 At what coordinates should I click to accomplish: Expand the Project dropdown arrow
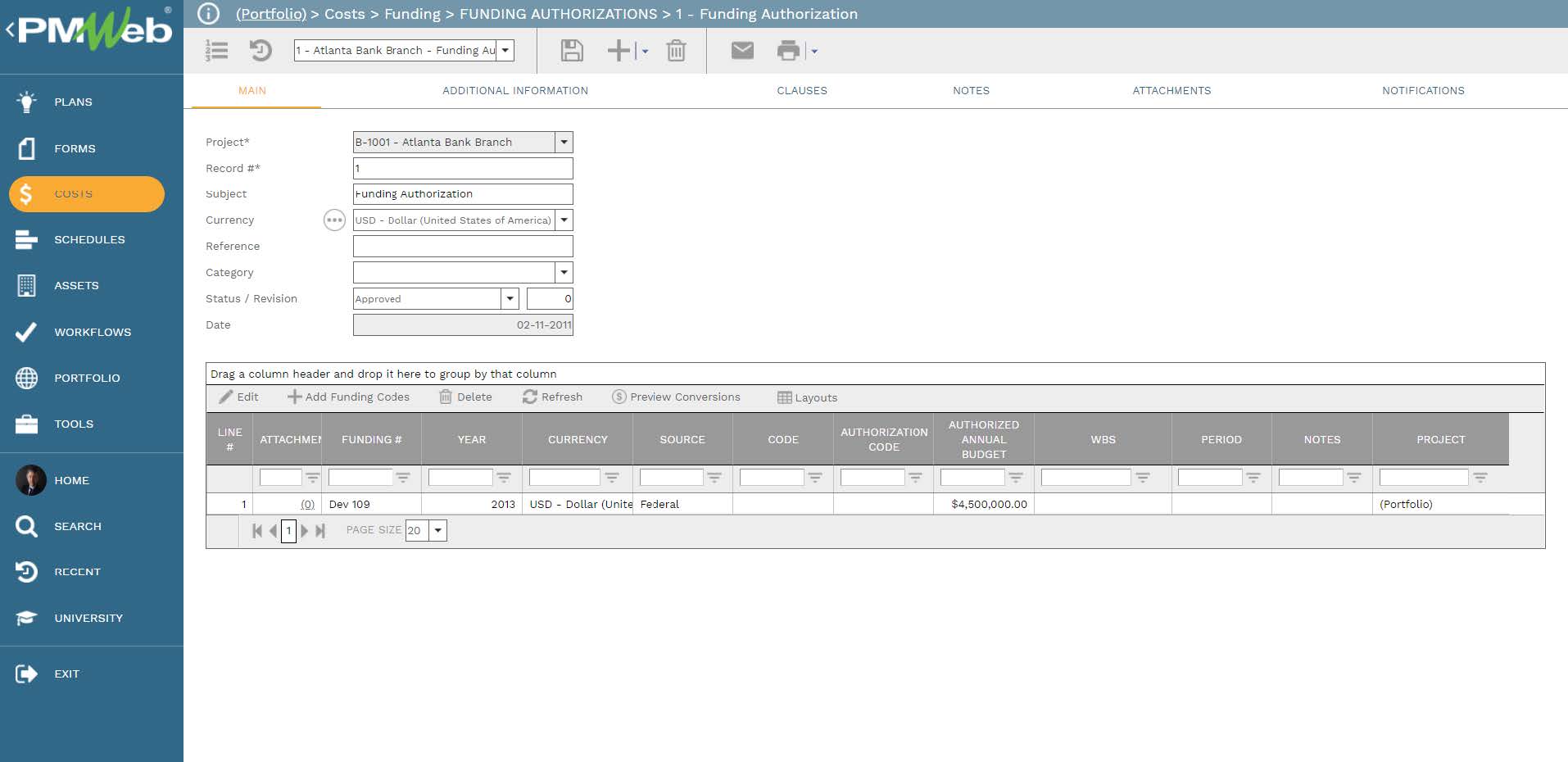[x=564, y=143]
